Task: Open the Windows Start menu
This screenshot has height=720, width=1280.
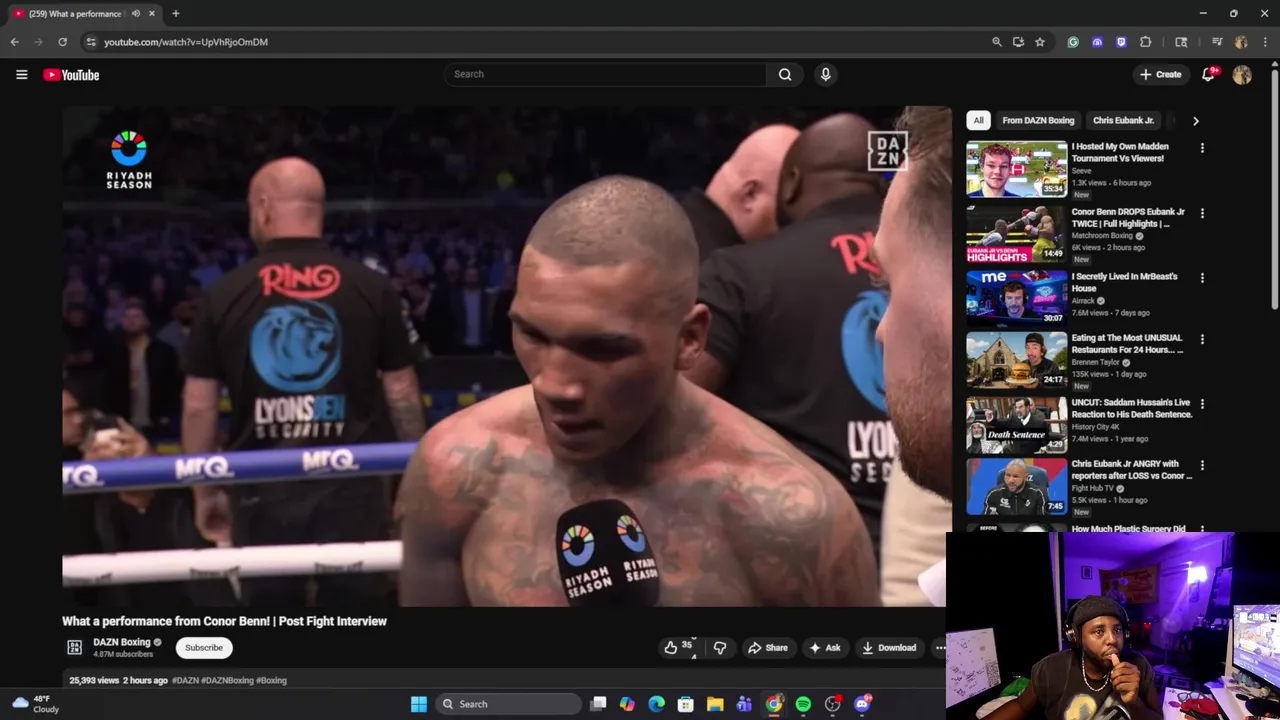Action: pyautogui.click(x=419, y=704)
